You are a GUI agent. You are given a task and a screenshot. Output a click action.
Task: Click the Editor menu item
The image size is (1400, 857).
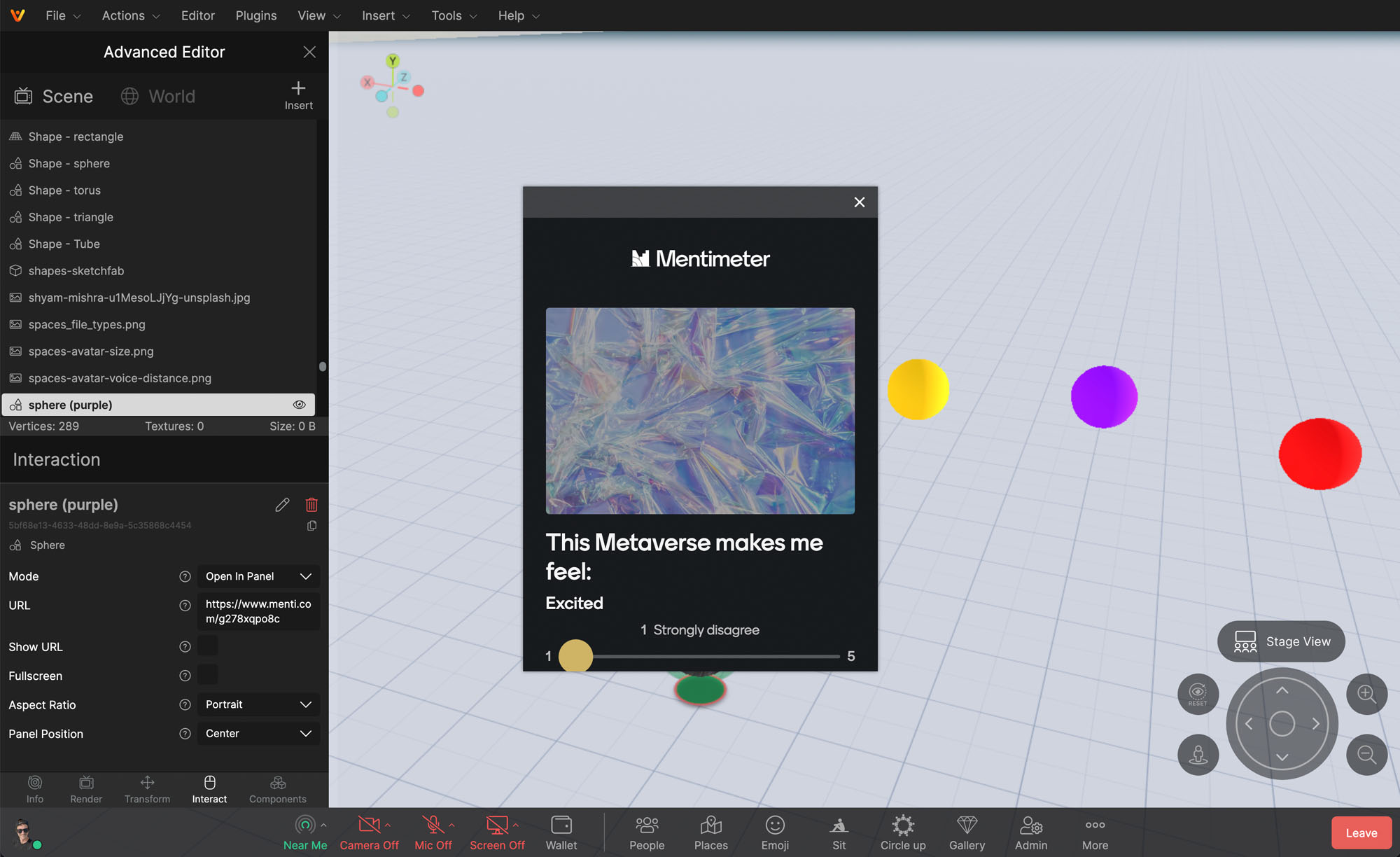198,15
